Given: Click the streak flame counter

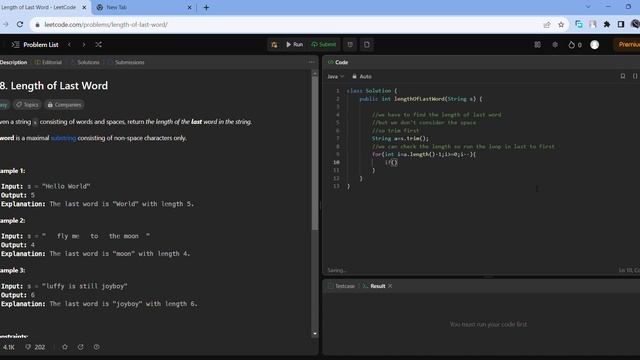Looking at the screenshot, I should (575, 45).
